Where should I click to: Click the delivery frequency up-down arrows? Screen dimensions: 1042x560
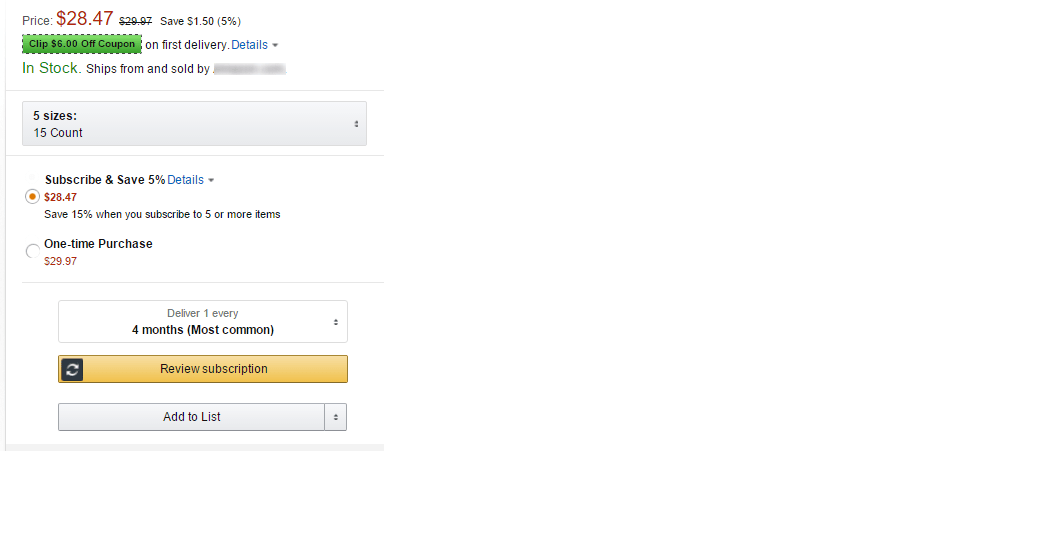336,322
